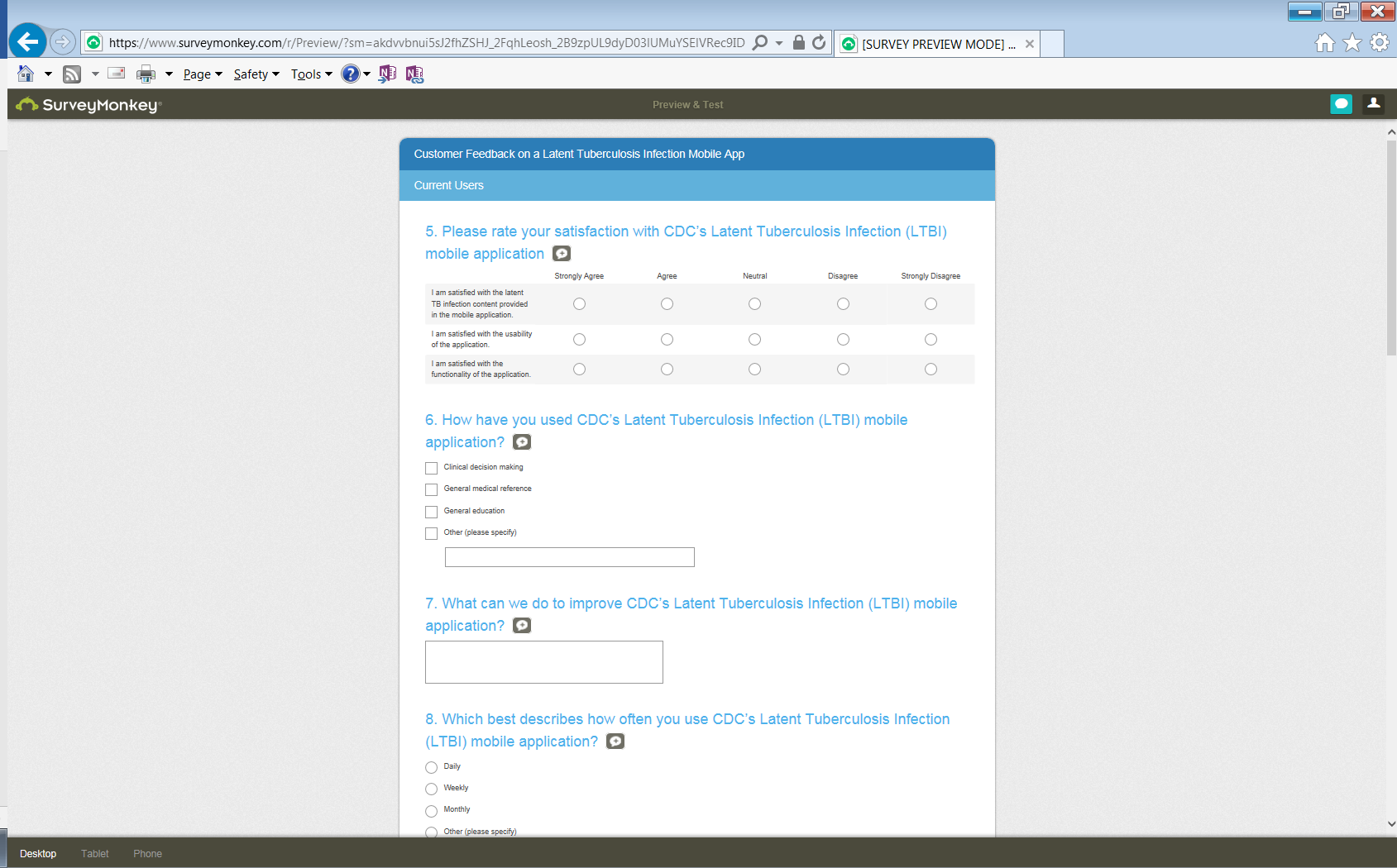
Task: Close the Survey Preview Mode tab
Action: [1030, 44]
